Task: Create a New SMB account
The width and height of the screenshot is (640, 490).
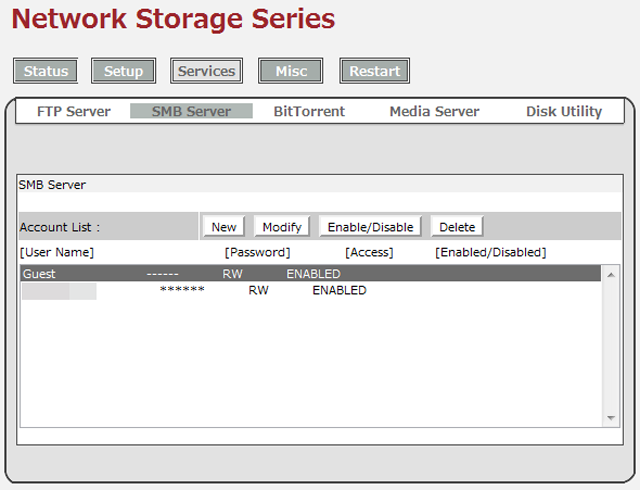Action: 224,227
